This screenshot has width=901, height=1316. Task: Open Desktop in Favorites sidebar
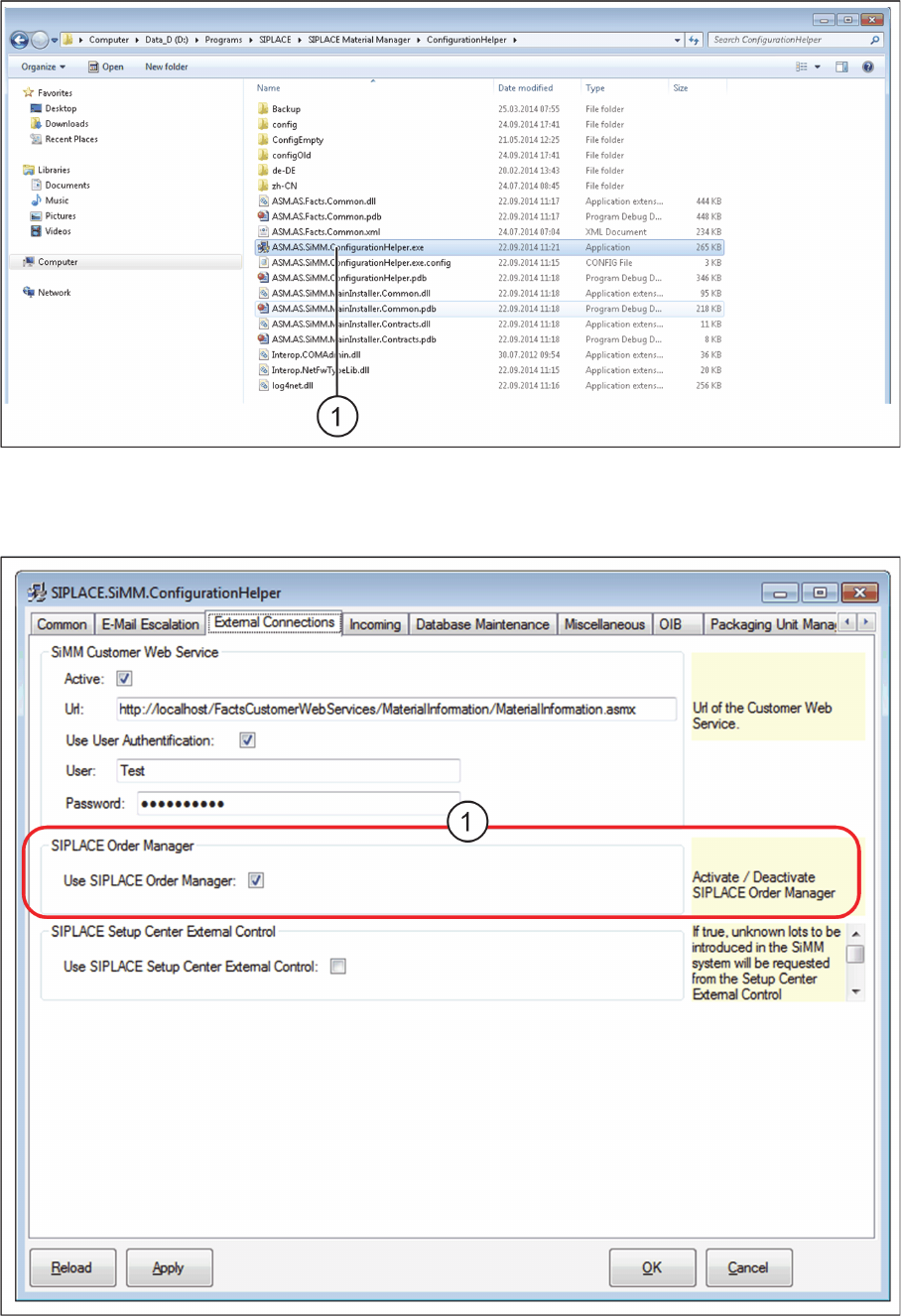click(x=54, y=109)
